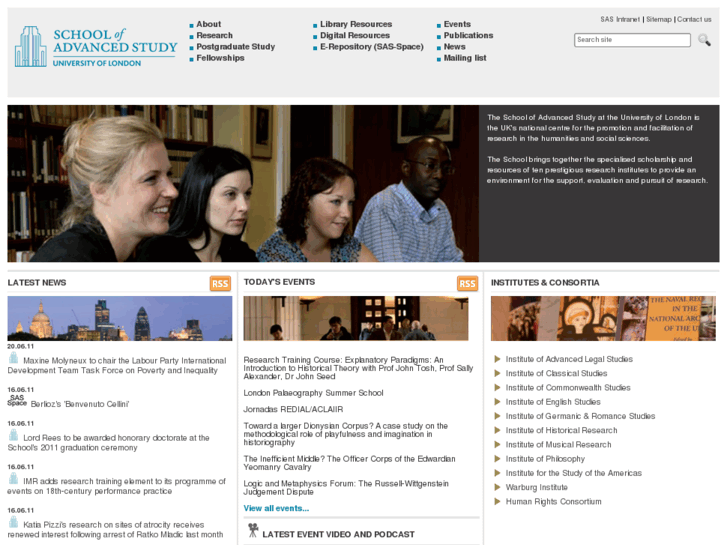727x545 pixels.
Task: Click the hero photo of four researchers
Action: (243, 184)
